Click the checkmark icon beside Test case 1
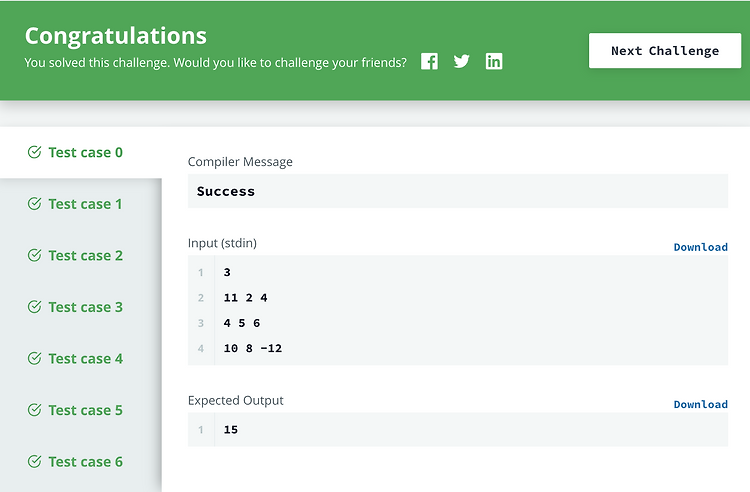750x492 pixels. tap(34, 204)
